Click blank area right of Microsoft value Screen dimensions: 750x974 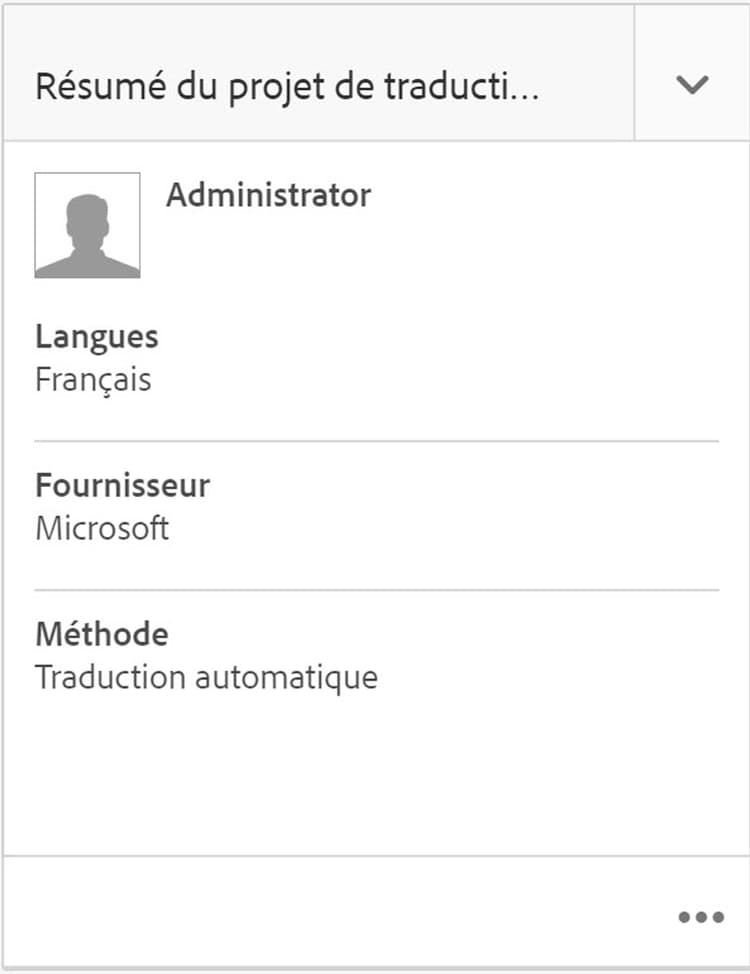click(x=450, y=528)
